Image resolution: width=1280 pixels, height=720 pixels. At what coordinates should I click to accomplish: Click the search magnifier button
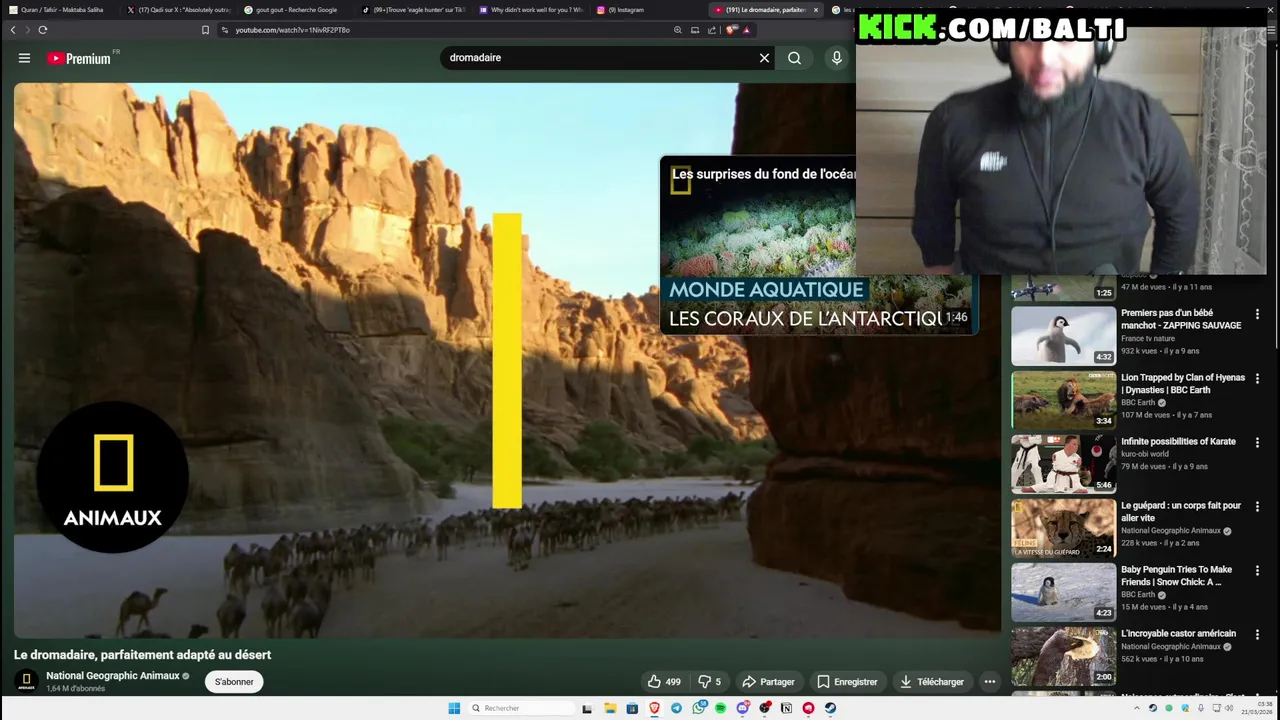pyautogui.click(x=794, y=58)
